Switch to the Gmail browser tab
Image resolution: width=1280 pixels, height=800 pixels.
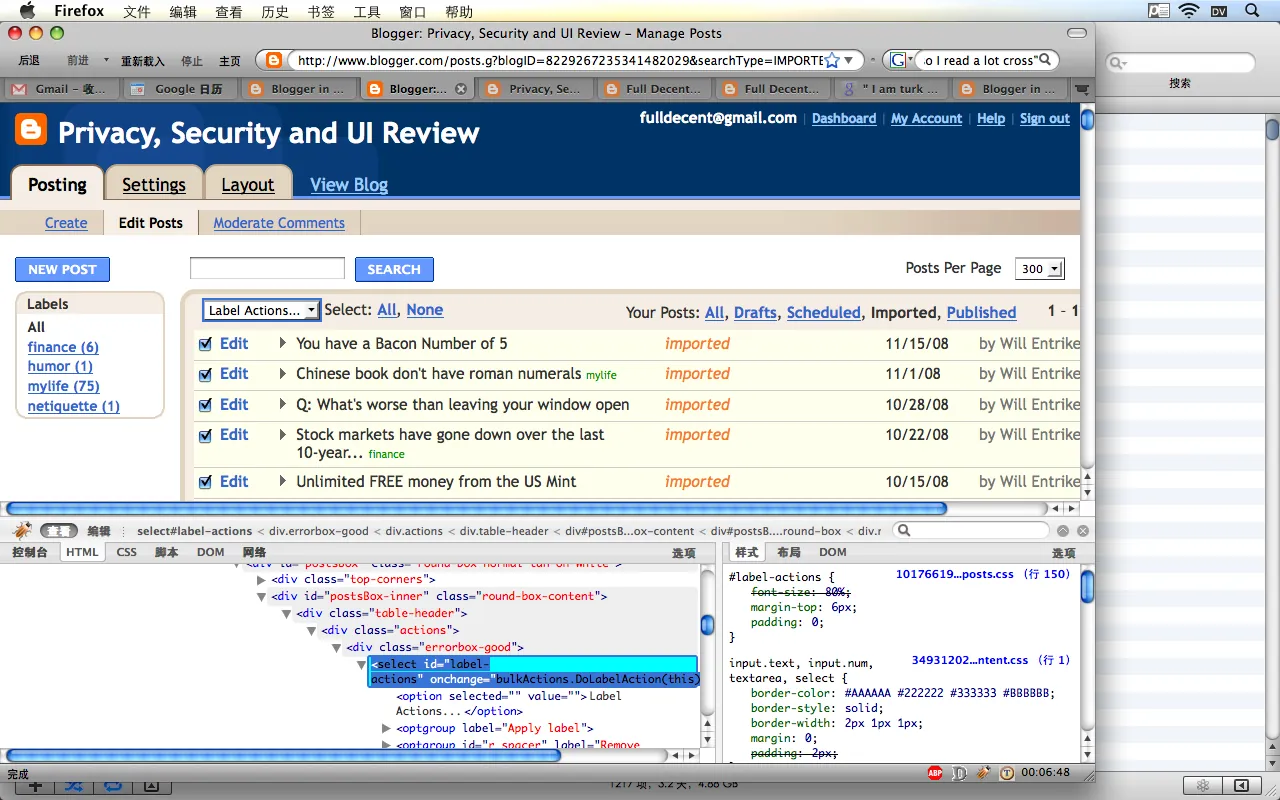pos(63,88)
